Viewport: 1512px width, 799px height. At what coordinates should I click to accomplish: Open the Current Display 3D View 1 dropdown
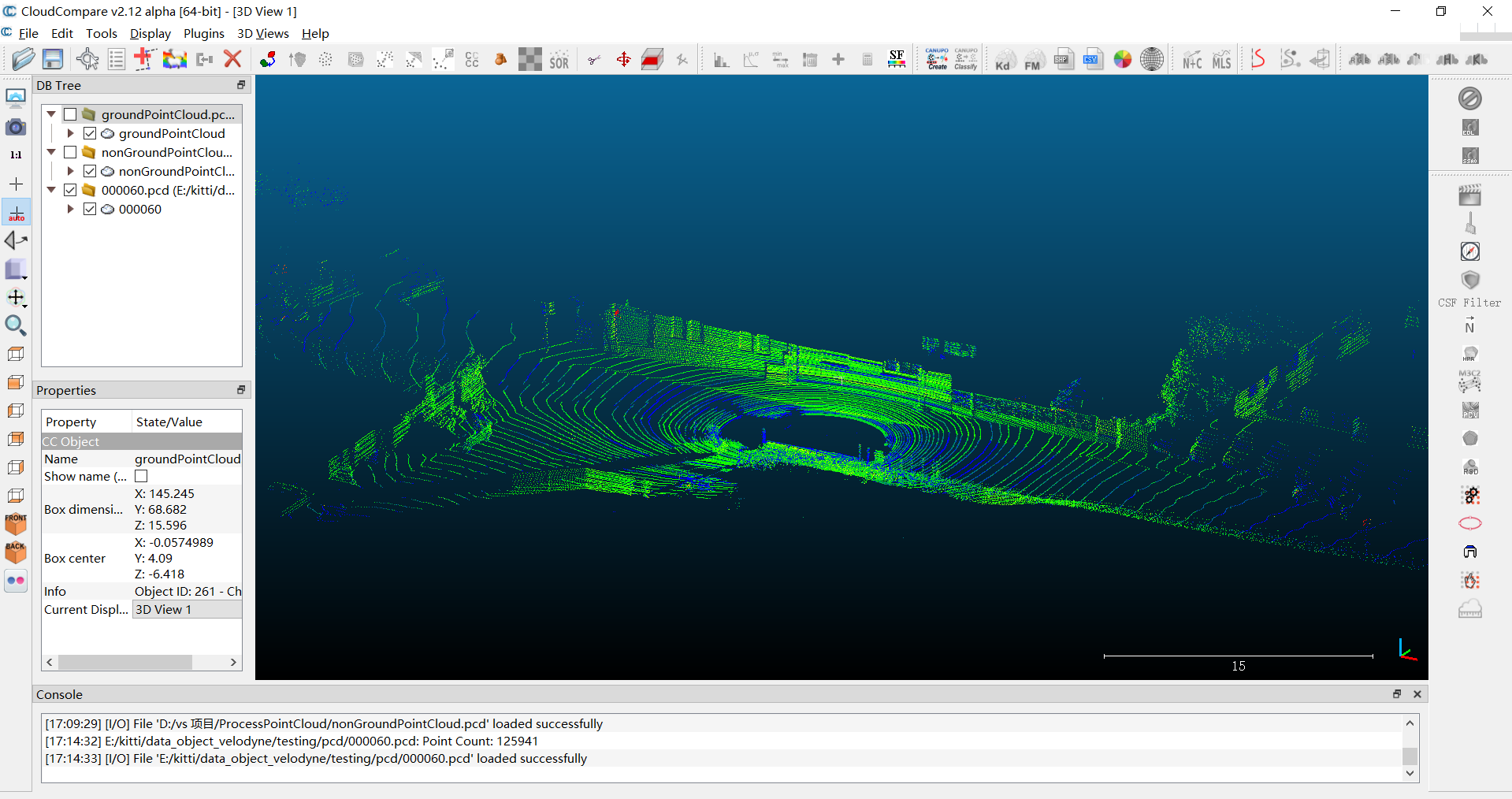(x=187, y=609)
